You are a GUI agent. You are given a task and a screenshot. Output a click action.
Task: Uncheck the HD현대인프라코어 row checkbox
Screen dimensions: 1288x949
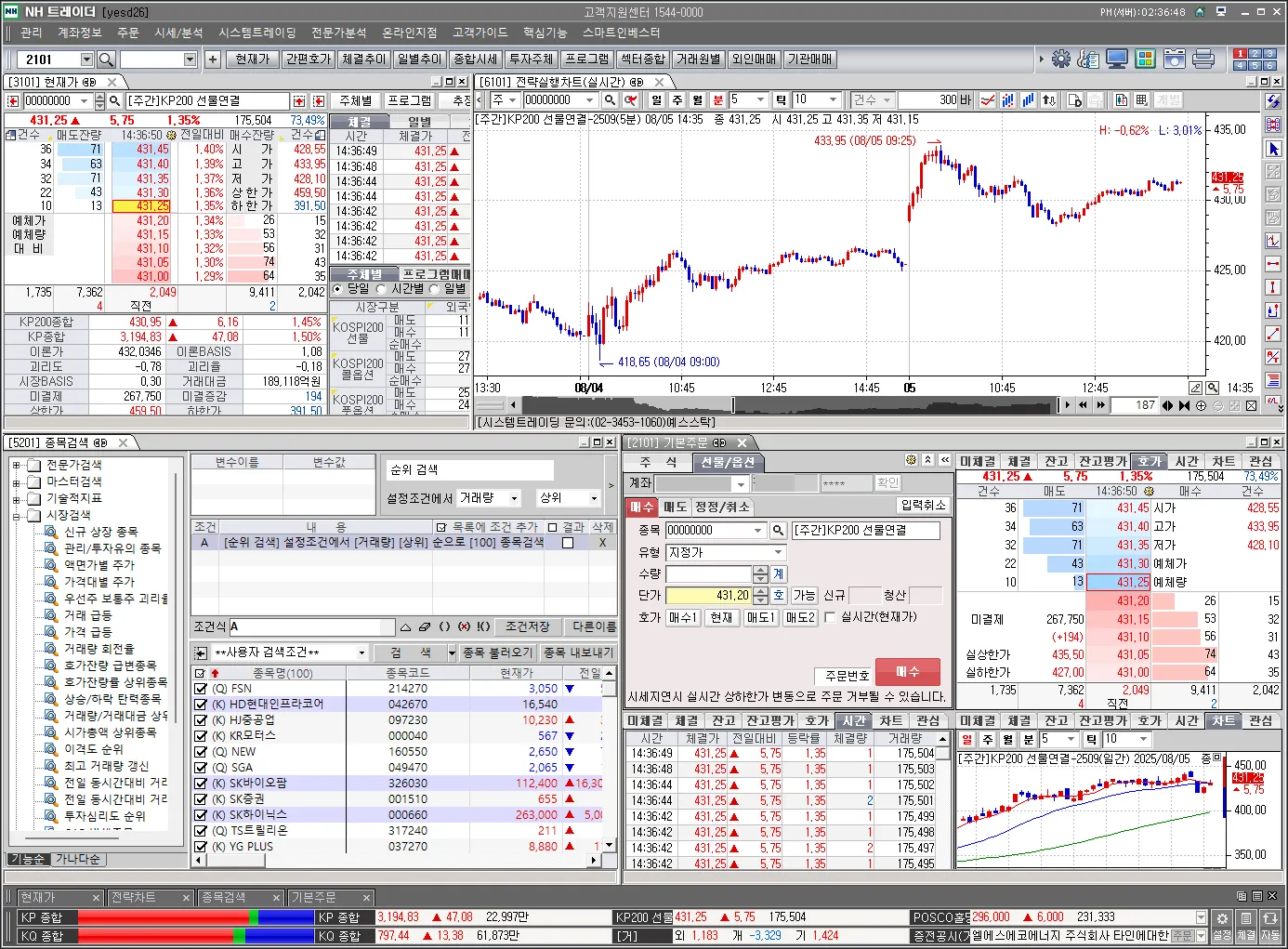[x=200, y=705]
